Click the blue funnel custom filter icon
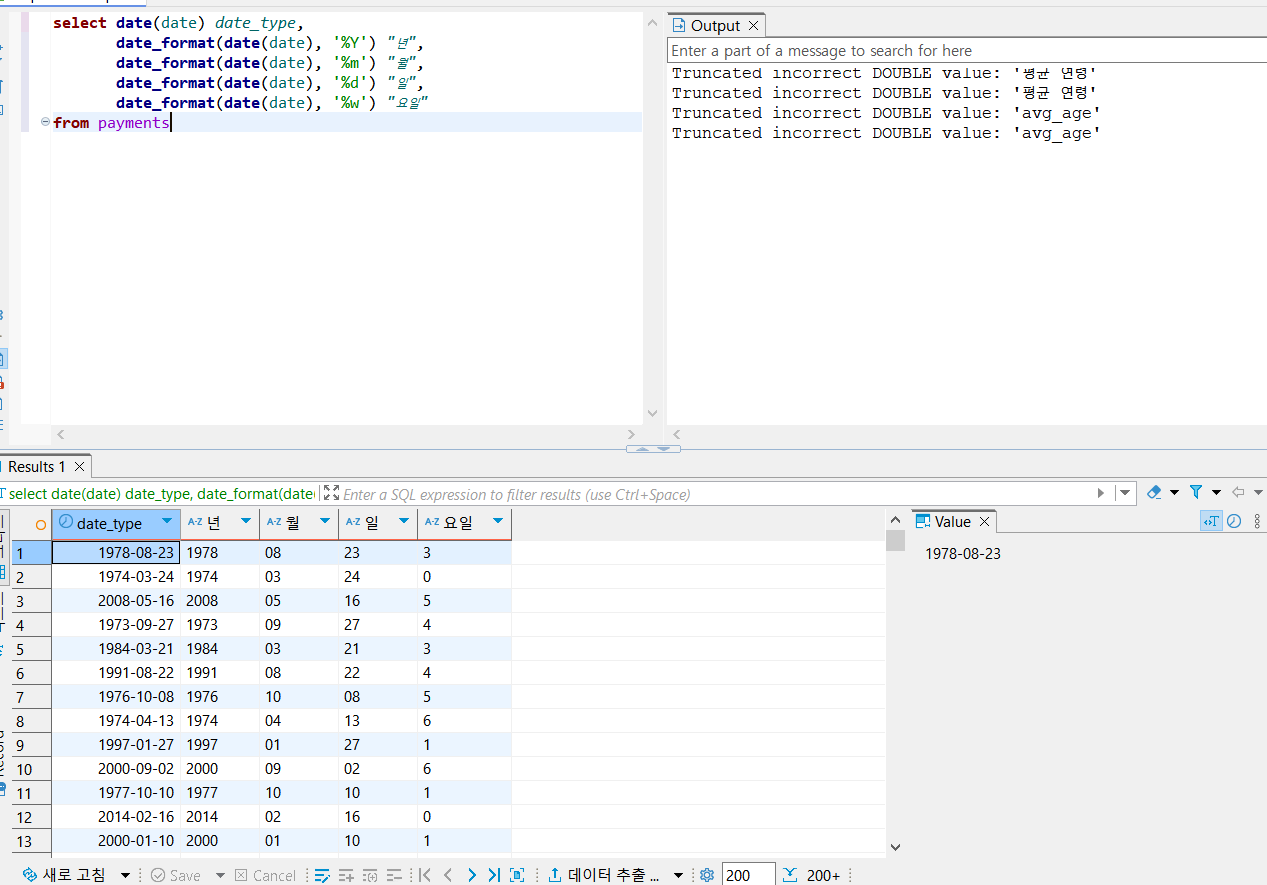 [1196, 492]
